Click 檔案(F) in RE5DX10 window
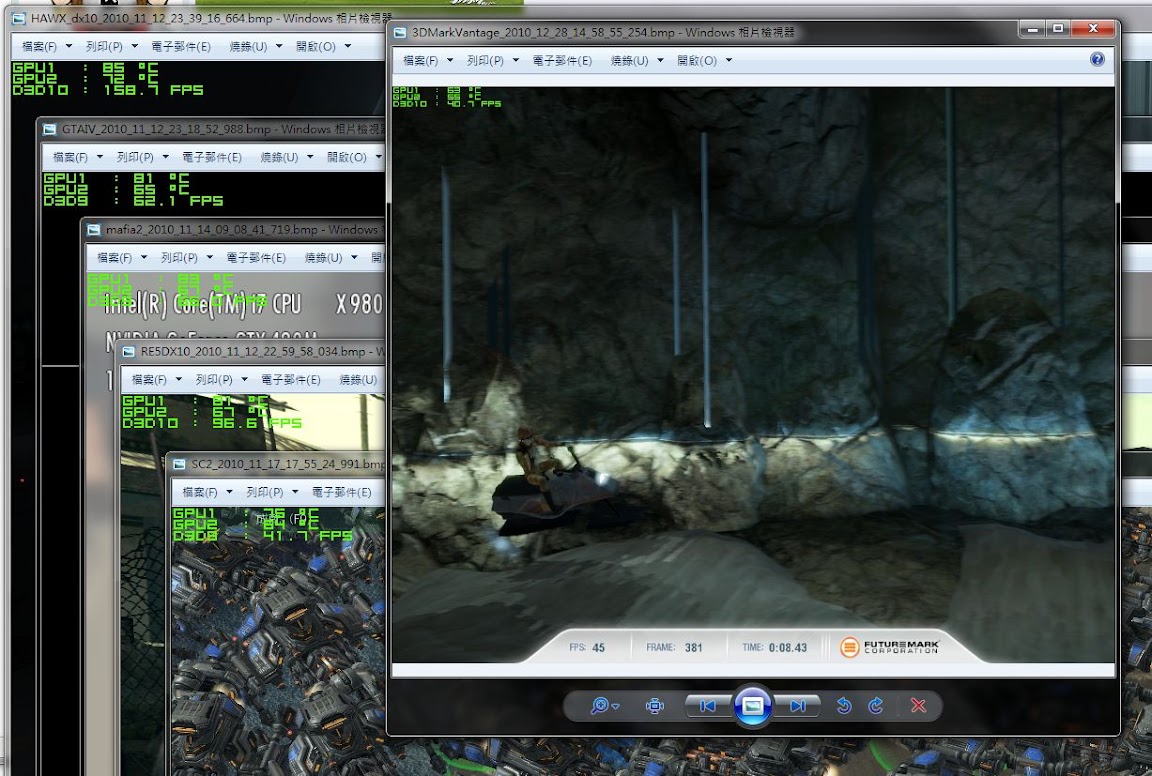 (x=149, y=380)
